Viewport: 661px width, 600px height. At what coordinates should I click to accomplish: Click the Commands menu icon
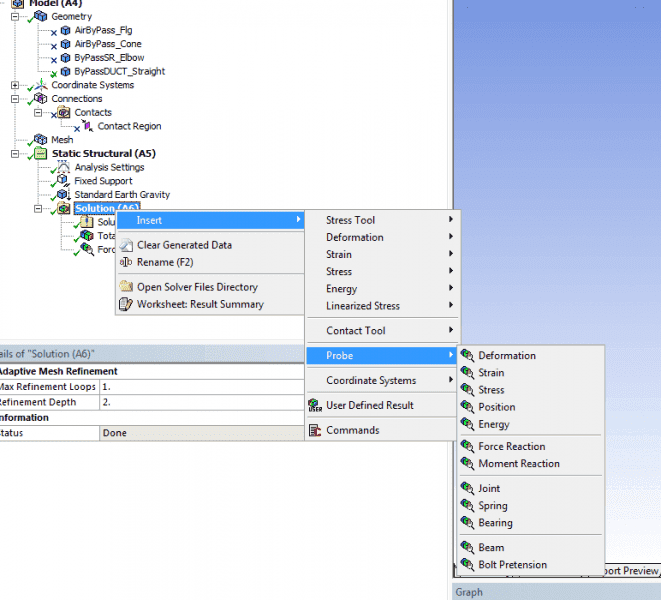point(314,430)
